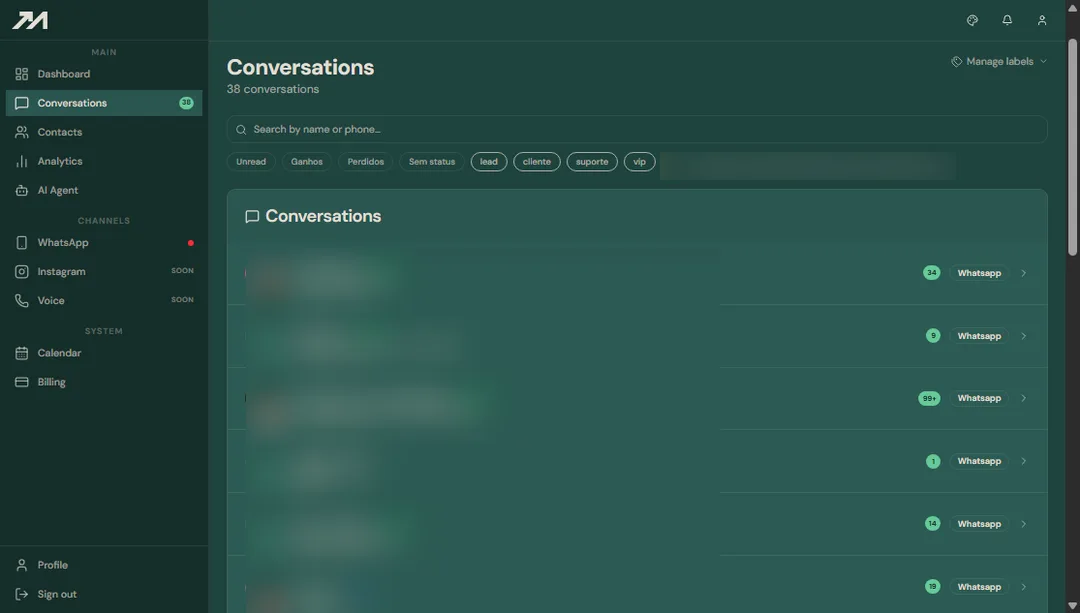Toggle the vip label filter
1080x613 pixels.
coord(639,162)
